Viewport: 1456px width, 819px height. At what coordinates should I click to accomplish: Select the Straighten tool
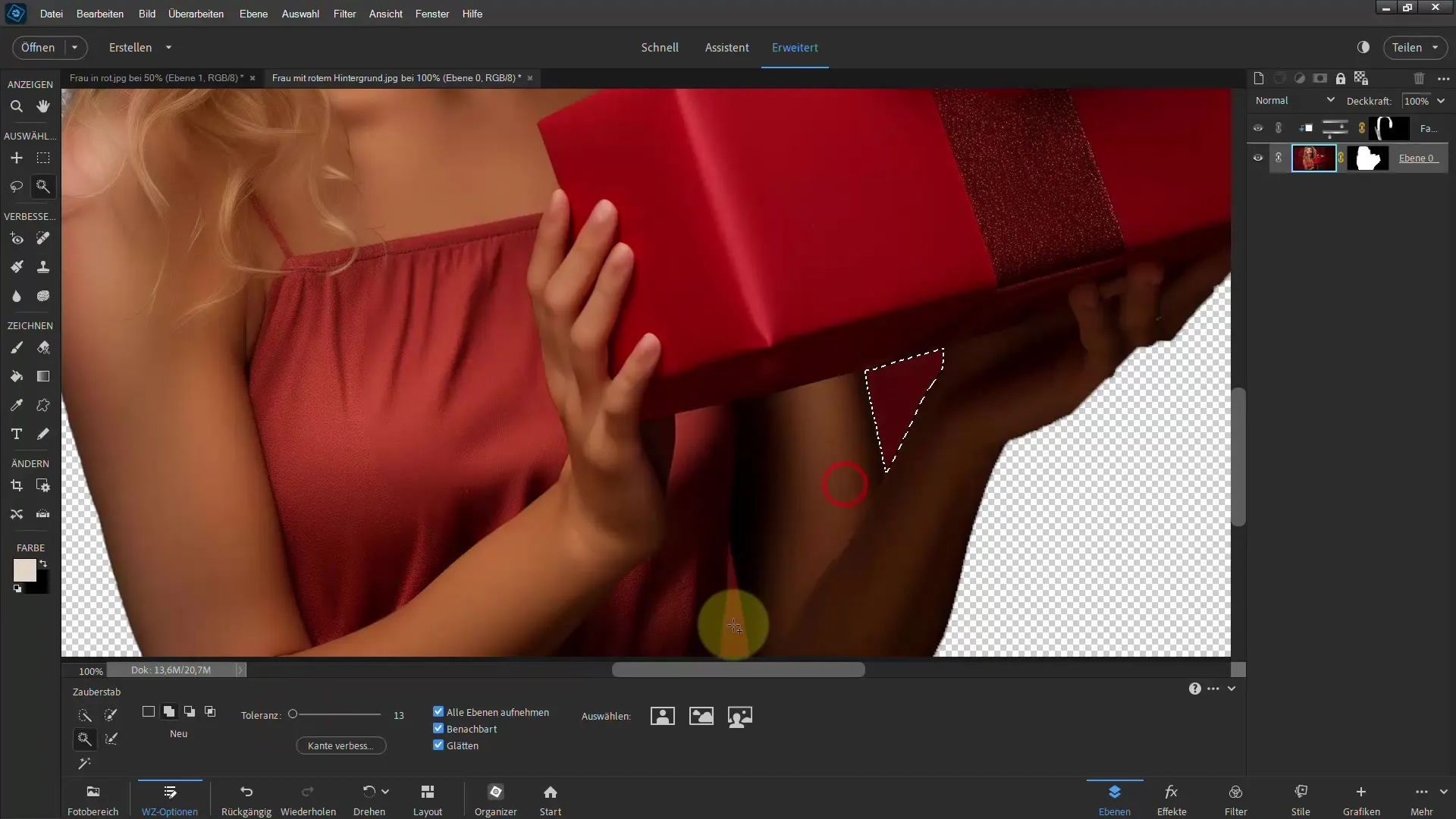click(43, 514)
